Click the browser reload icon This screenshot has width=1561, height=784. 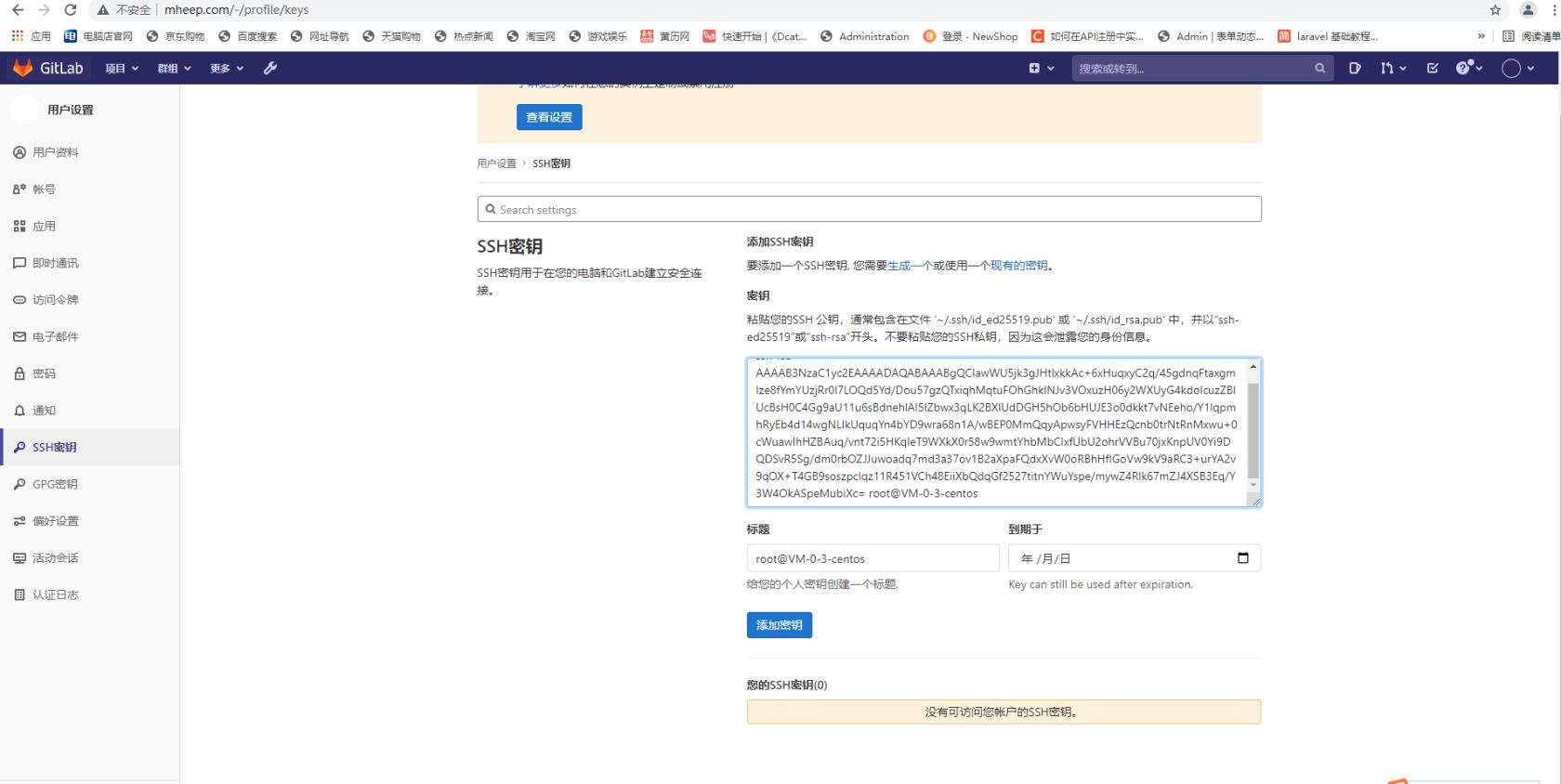pos(71,10)
